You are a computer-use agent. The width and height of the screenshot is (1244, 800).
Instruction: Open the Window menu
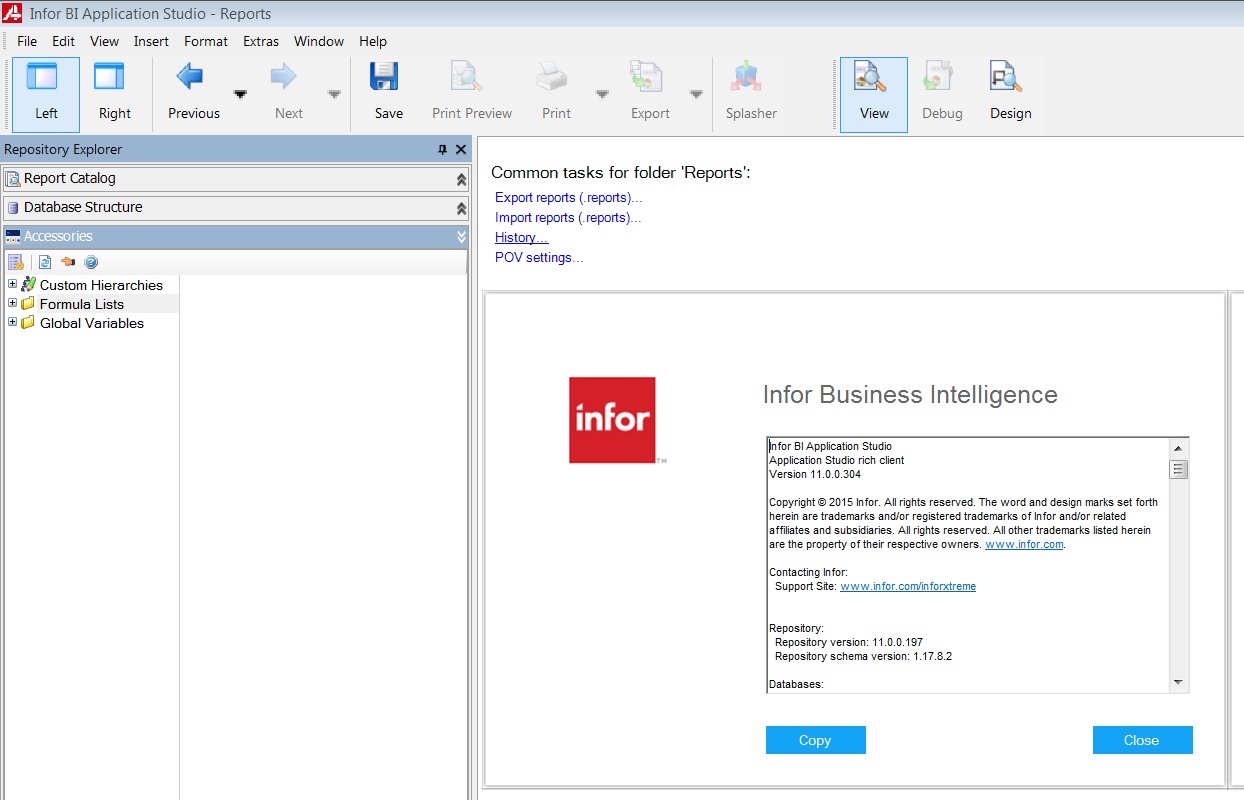coord(319,41)
